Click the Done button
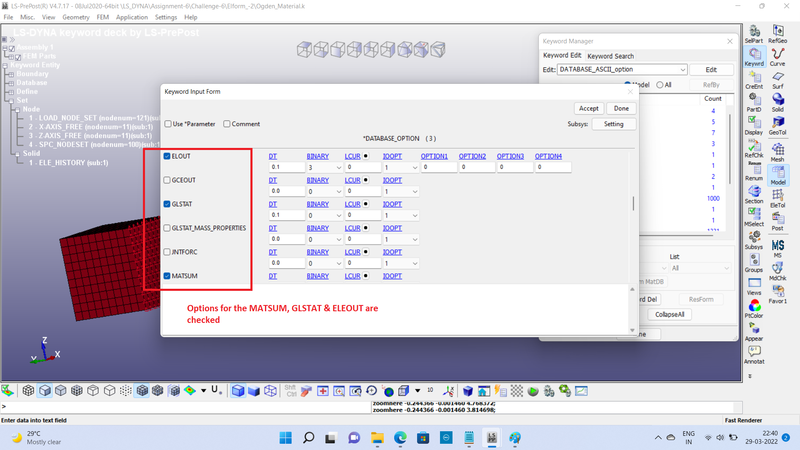 tap(621, 108)
